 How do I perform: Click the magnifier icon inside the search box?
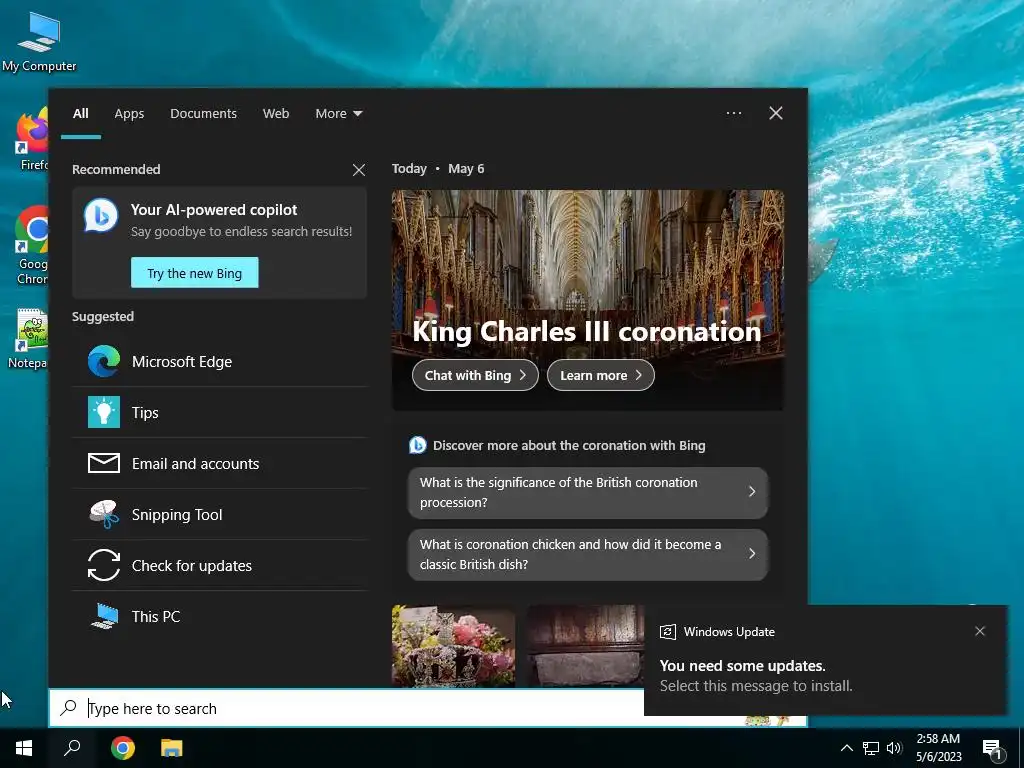(x=69, y=708)
